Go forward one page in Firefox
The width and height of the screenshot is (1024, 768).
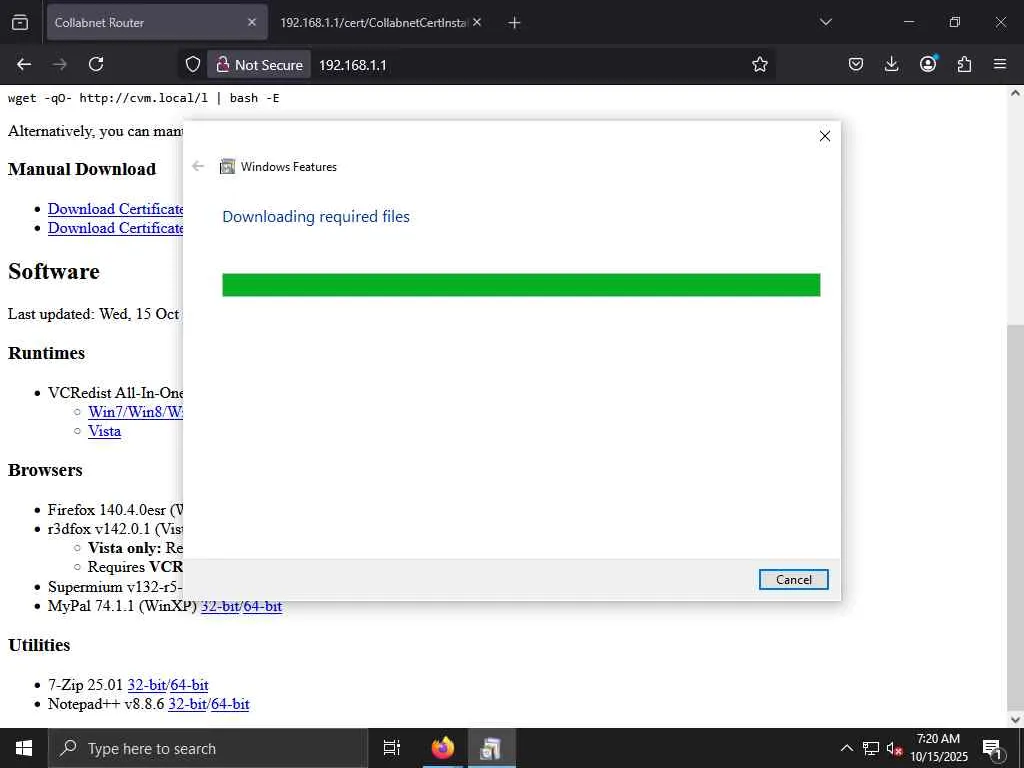tap(60, 64)
